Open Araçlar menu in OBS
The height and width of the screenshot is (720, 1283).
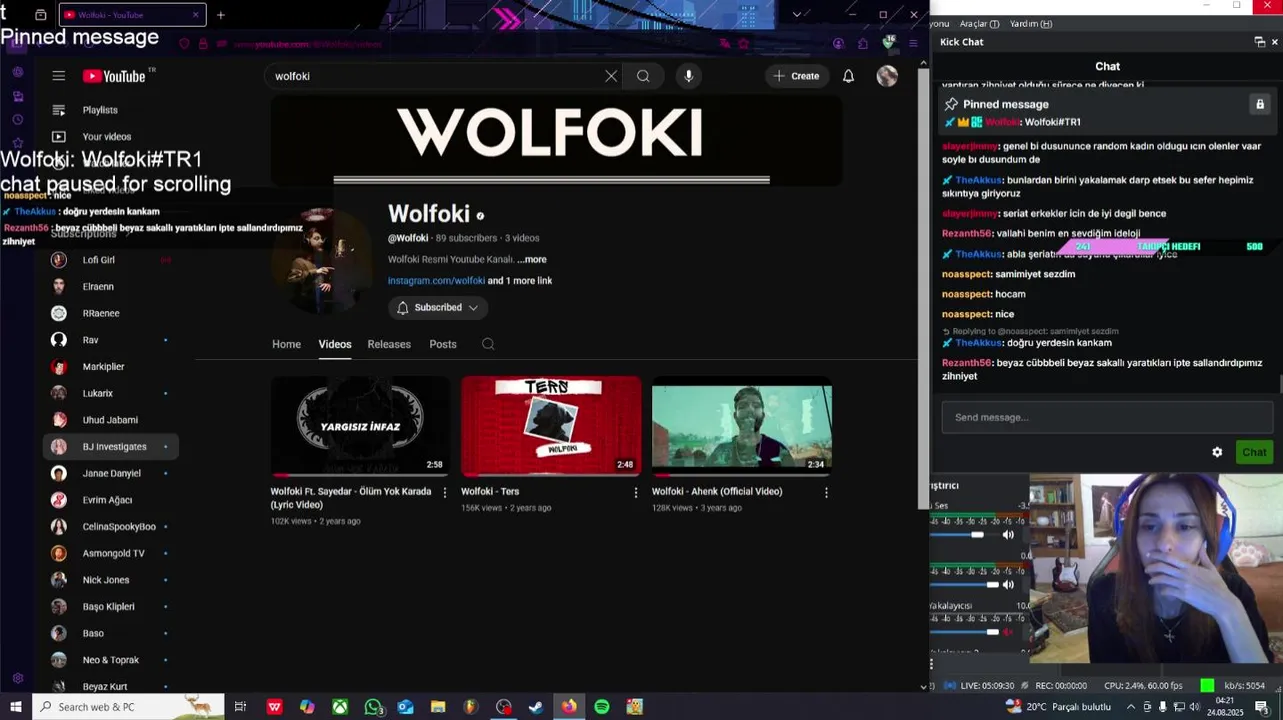coord(979,24)
